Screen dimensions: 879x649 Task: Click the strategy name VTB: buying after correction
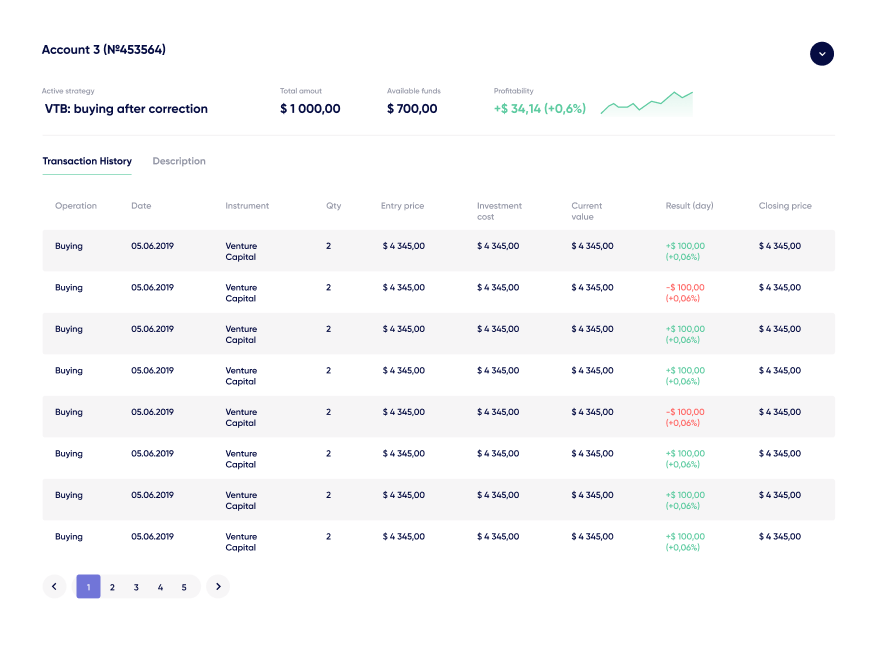126,109
